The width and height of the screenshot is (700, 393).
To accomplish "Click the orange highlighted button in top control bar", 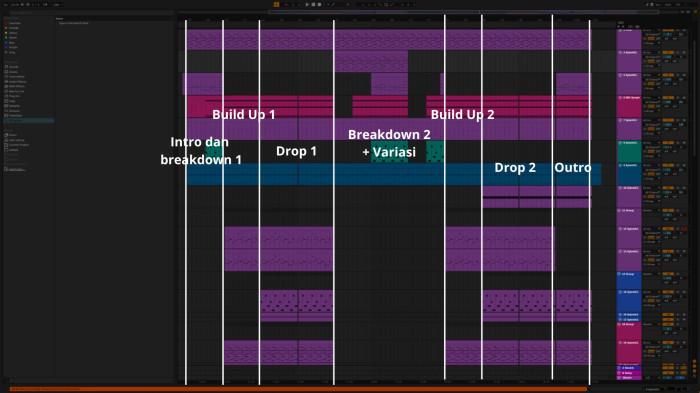I will tap(276, 4).
